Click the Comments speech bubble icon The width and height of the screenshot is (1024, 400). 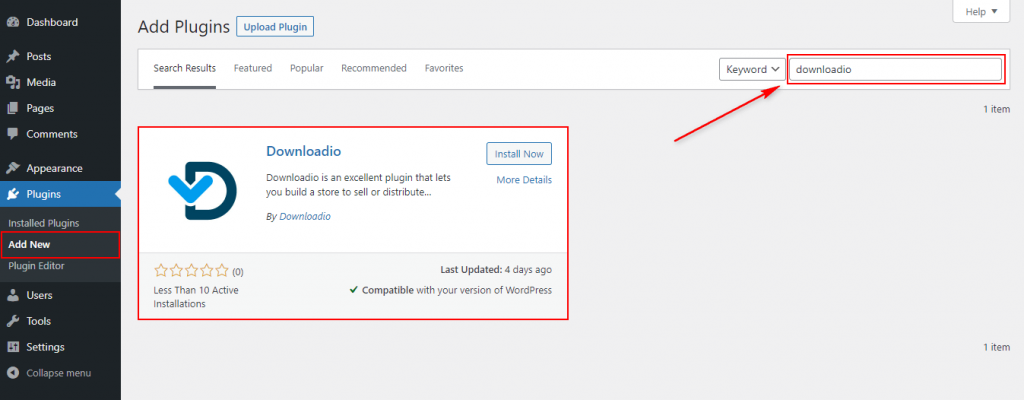coord(12,134)
